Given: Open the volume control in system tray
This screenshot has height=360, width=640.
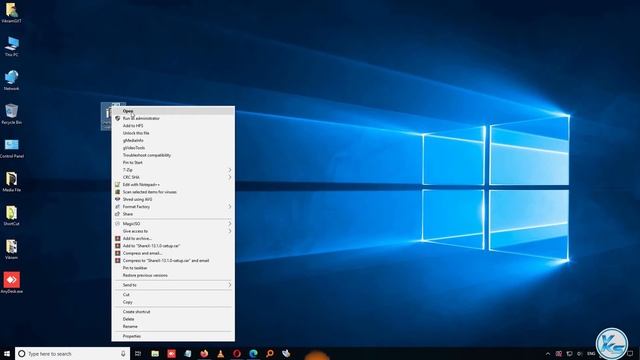Looking at the screenshot, I should tap(580, 354).
